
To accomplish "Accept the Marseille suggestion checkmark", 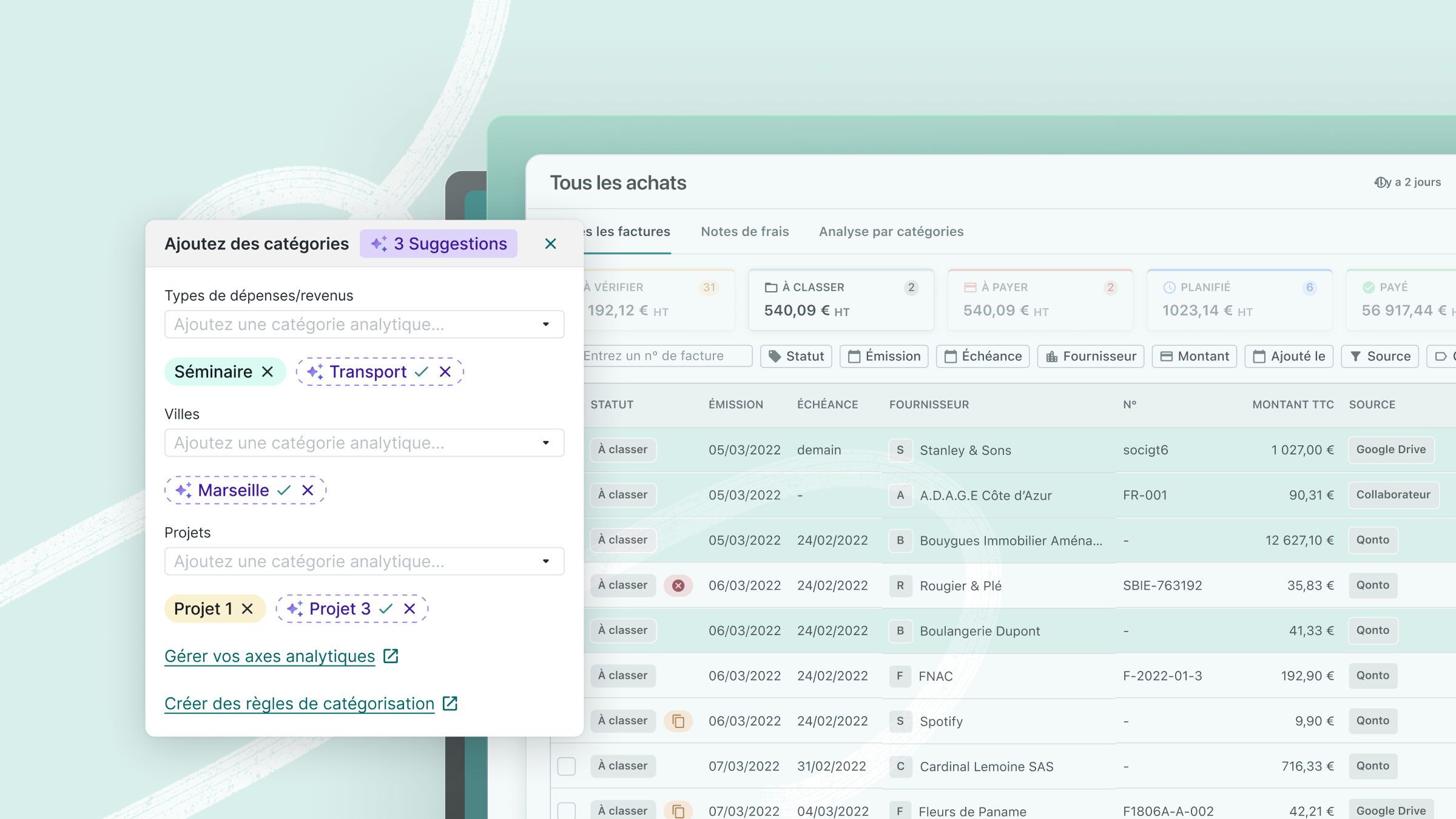I will point(284,490).
